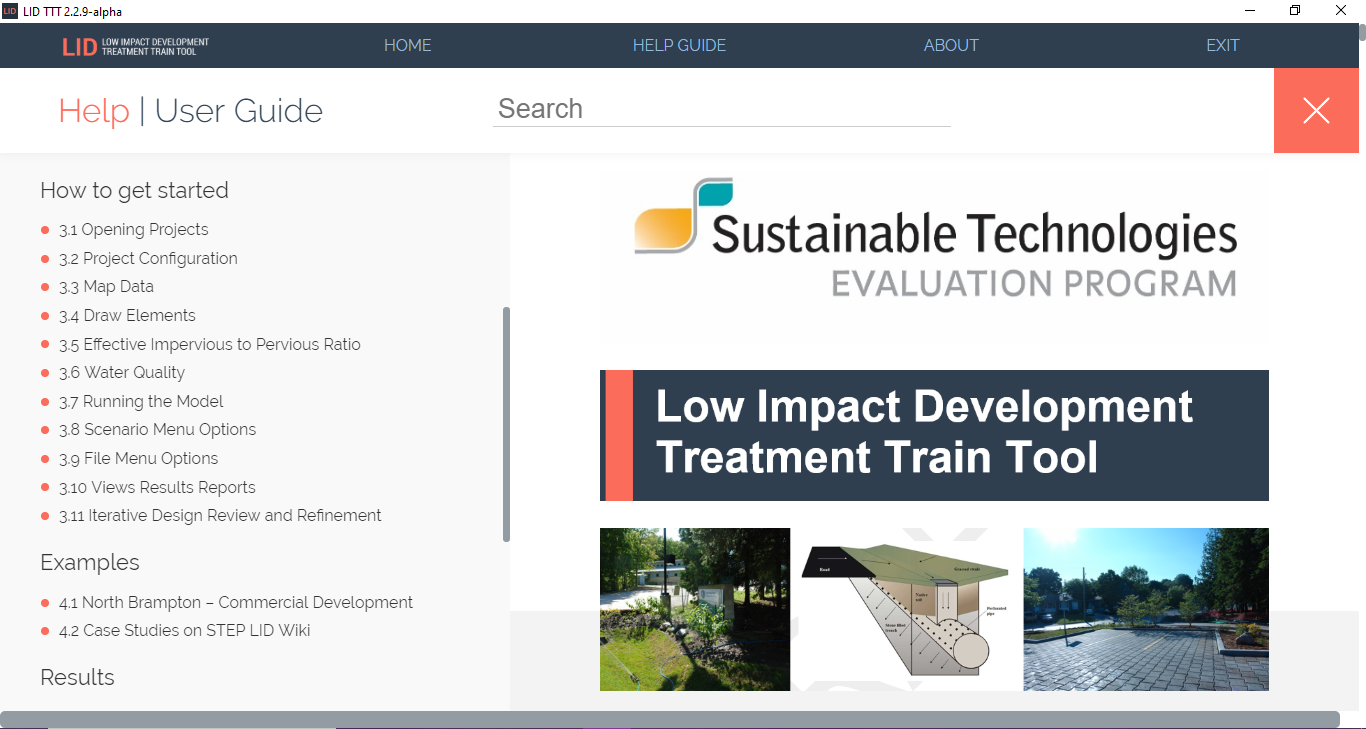This screenshot has width=1366, height=729.
Task: Close the Help User Guide panel
Action: tap(1316, 111)
